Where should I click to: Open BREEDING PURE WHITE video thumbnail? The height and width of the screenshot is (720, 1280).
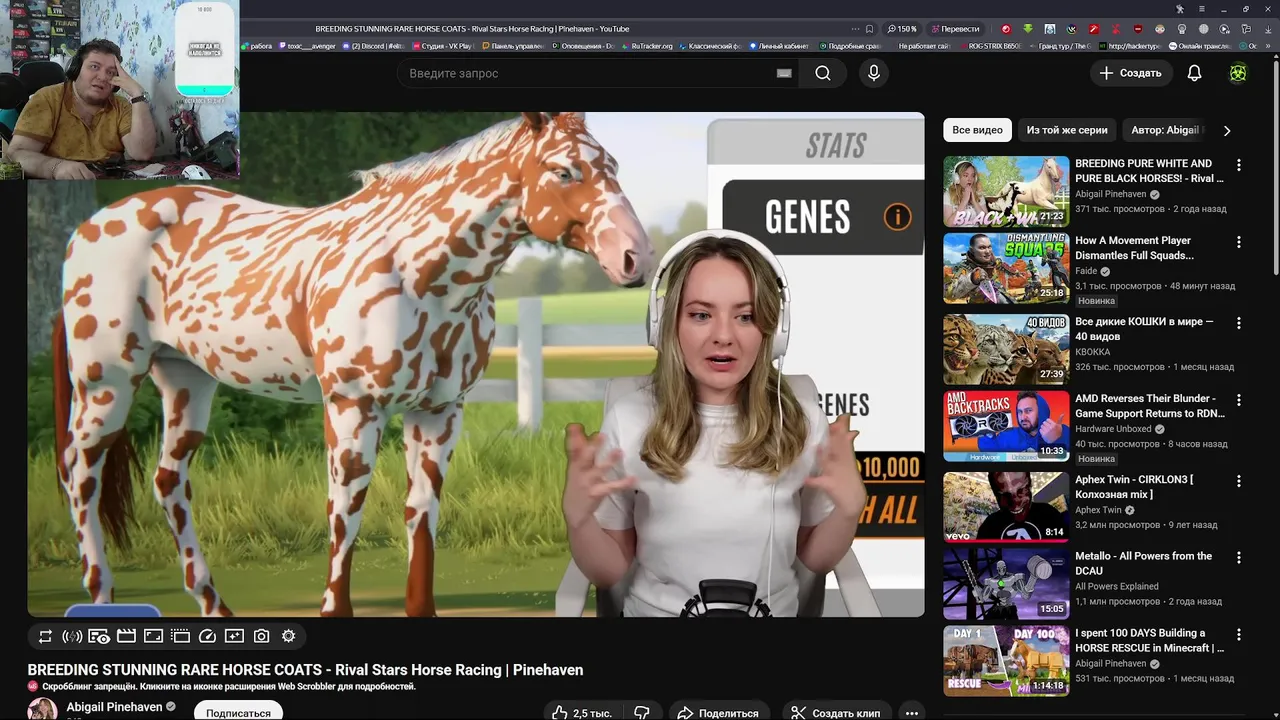click(1006, 191)
